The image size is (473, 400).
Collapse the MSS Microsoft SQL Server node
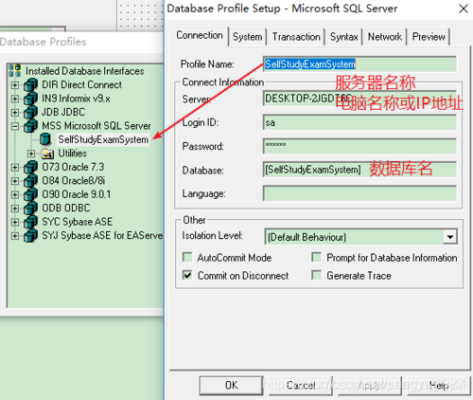(15, 126)
